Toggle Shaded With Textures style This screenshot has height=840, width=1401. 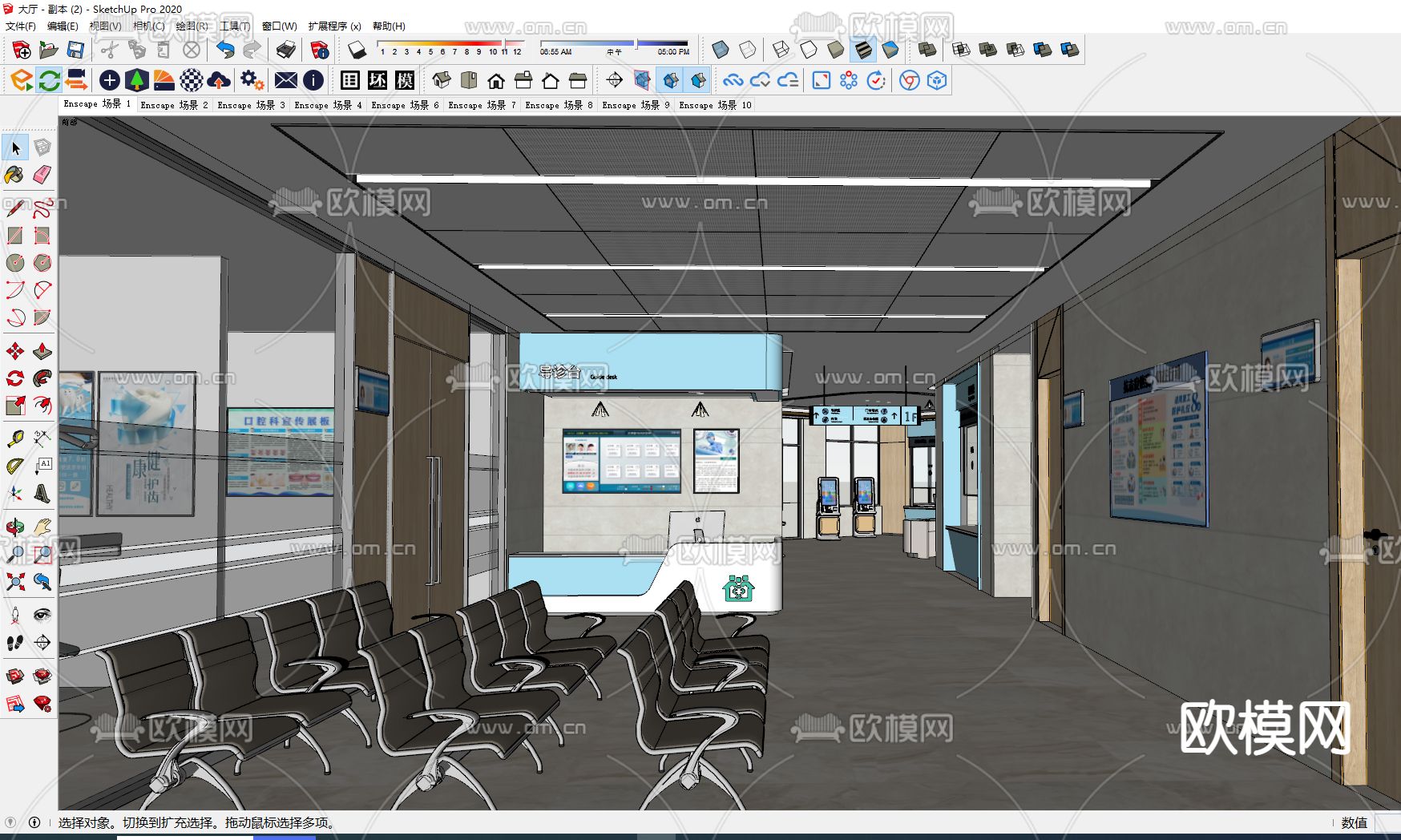click(863, 50)
